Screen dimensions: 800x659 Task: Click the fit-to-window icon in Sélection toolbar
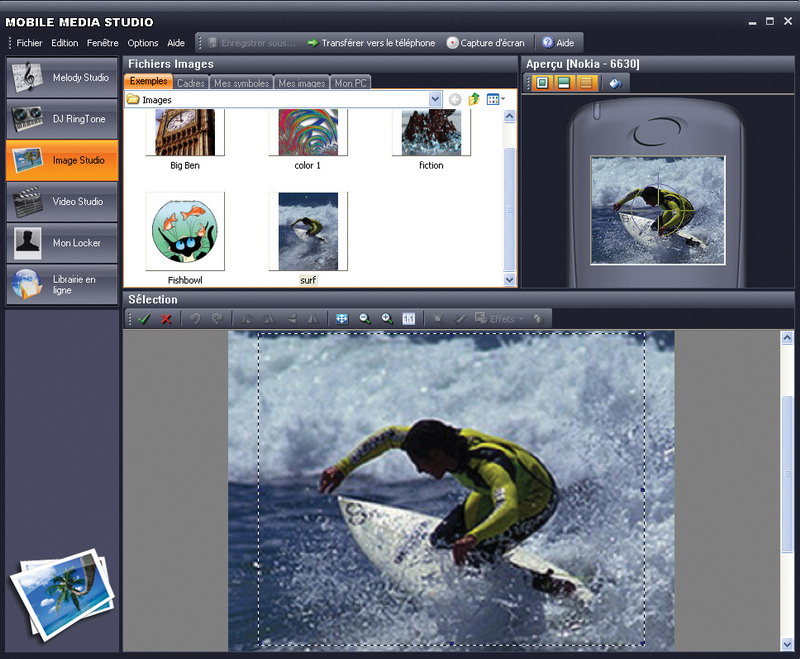[x=342, y=319]
